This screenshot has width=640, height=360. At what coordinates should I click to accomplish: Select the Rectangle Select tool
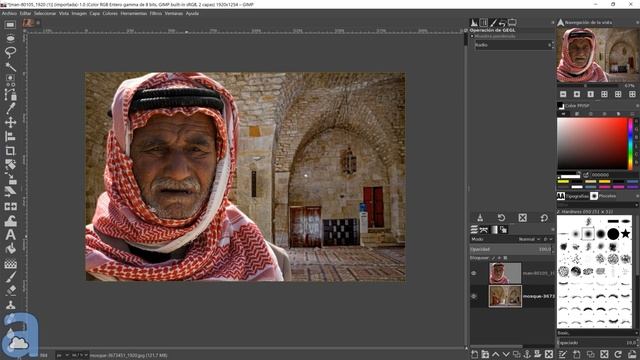tap(10, 24)
